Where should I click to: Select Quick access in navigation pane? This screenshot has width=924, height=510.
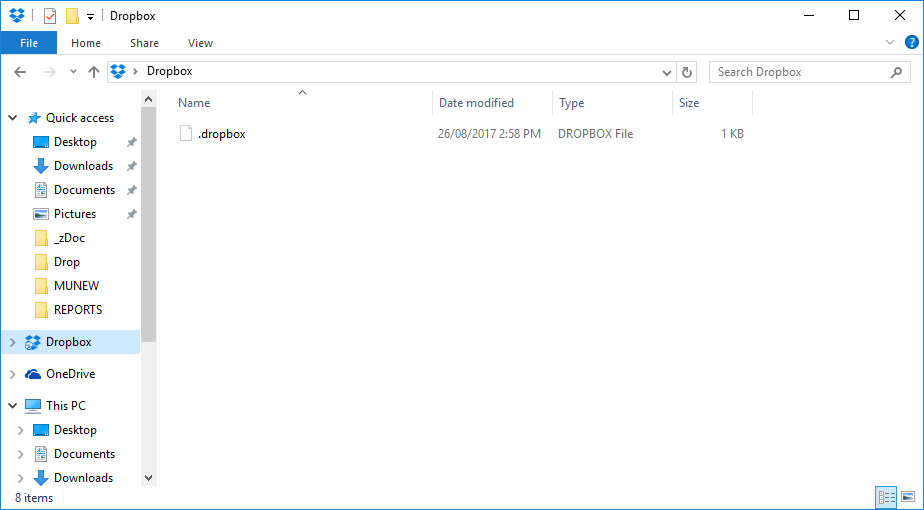pos(80,118)
